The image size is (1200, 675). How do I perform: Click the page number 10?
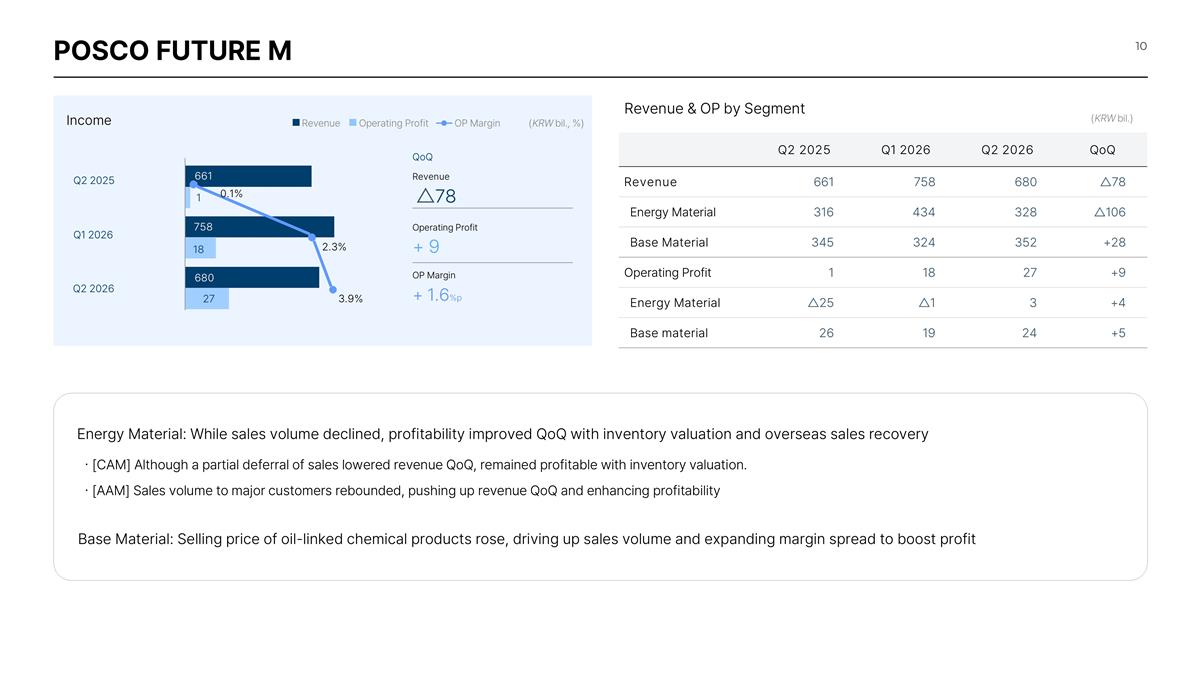(x=1141, y=46)
